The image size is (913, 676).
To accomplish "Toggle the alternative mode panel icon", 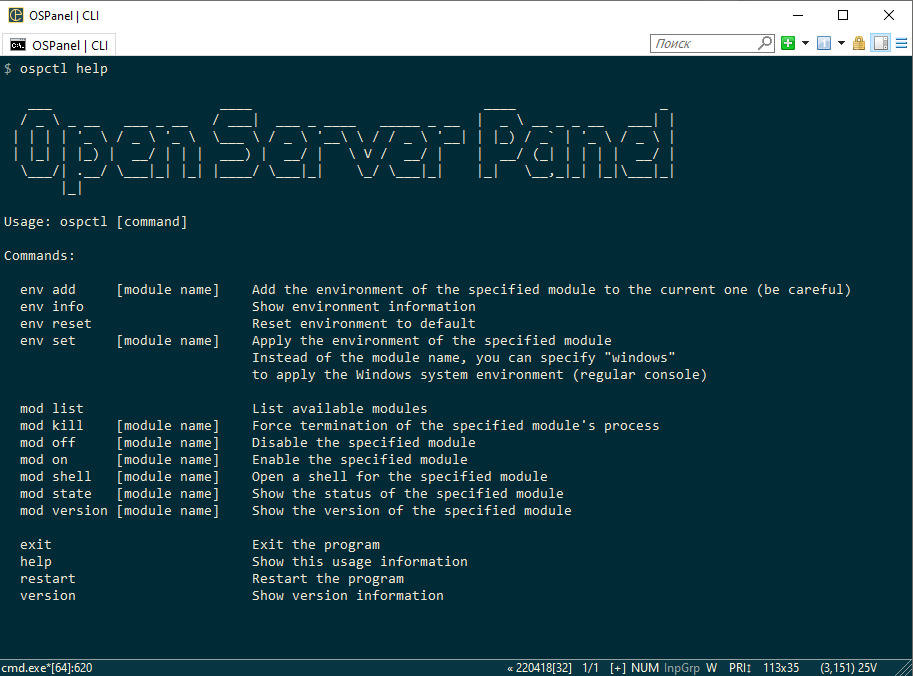I will [x=880, y=43].
